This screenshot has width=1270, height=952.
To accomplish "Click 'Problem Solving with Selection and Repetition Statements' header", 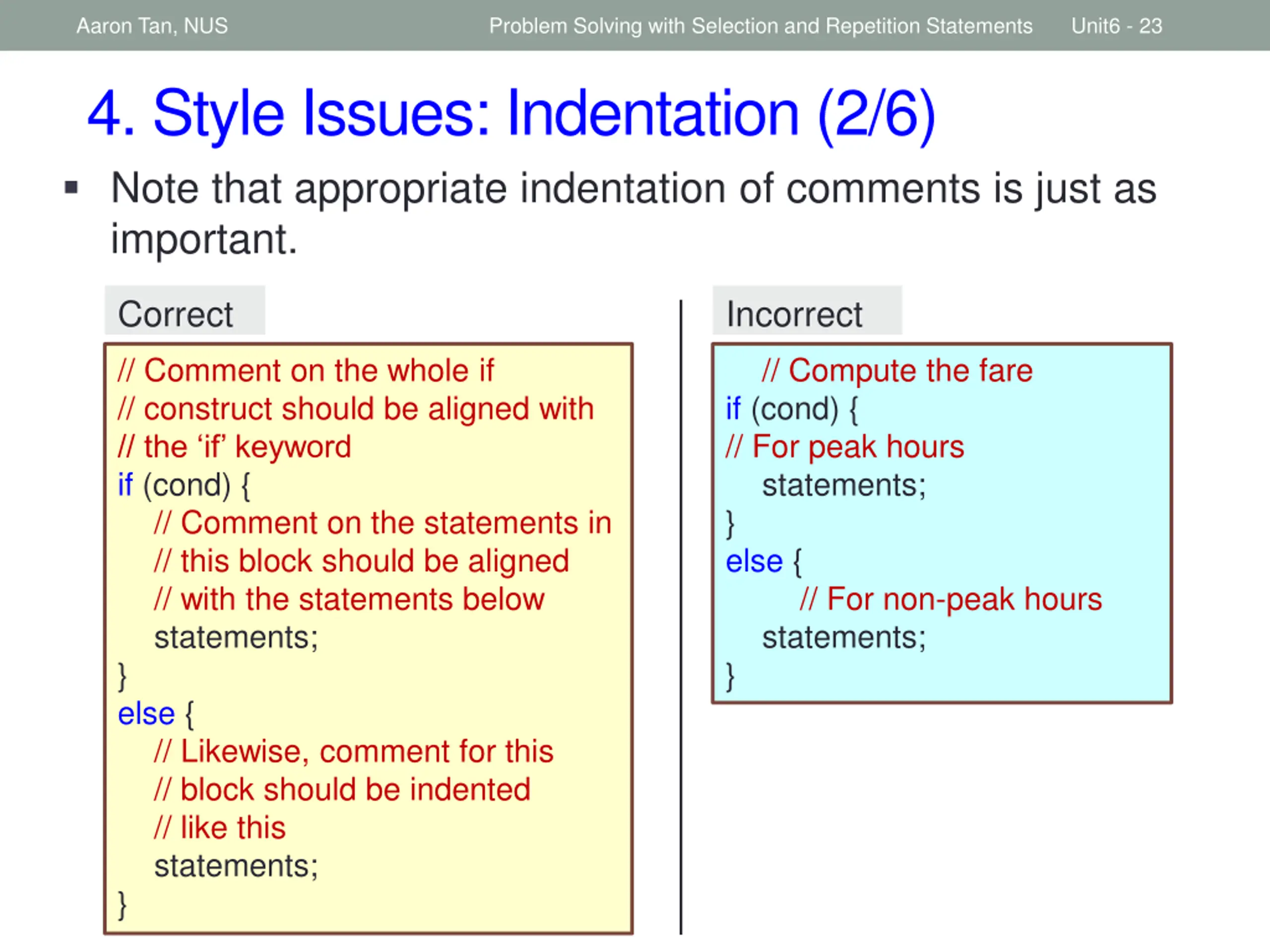I will pos(761,26).
